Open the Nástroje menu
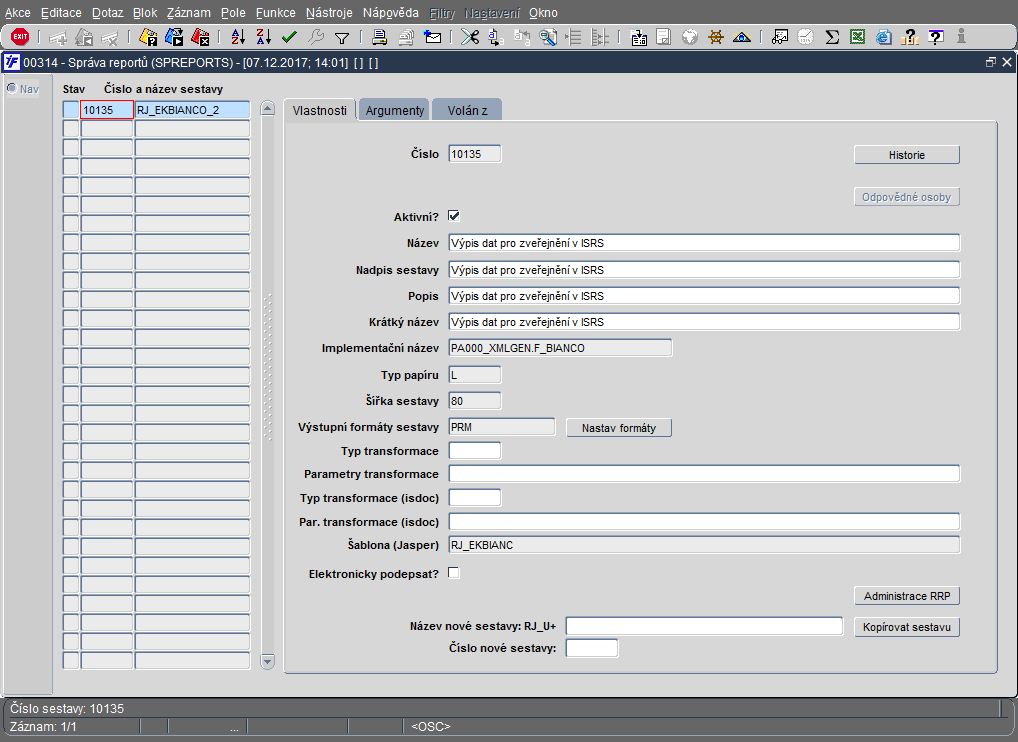 pos(329,12)
